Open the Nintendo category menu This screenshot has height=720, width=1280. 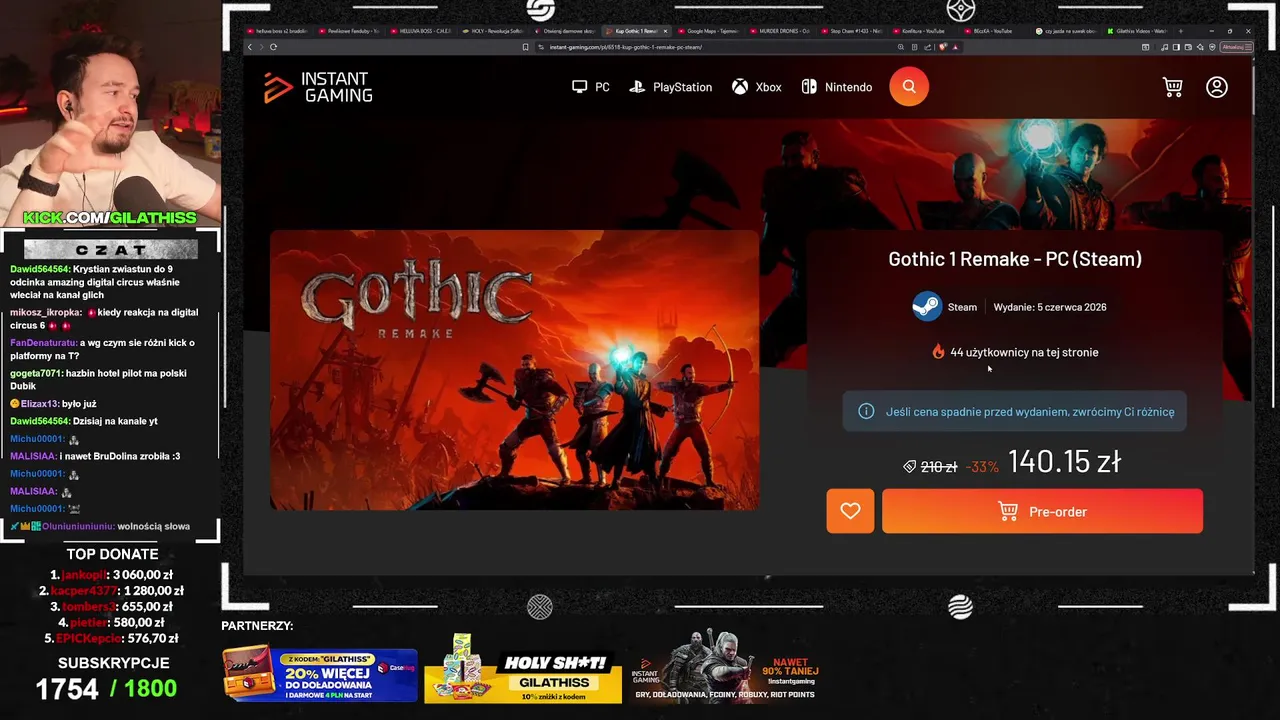coord(836,87)
